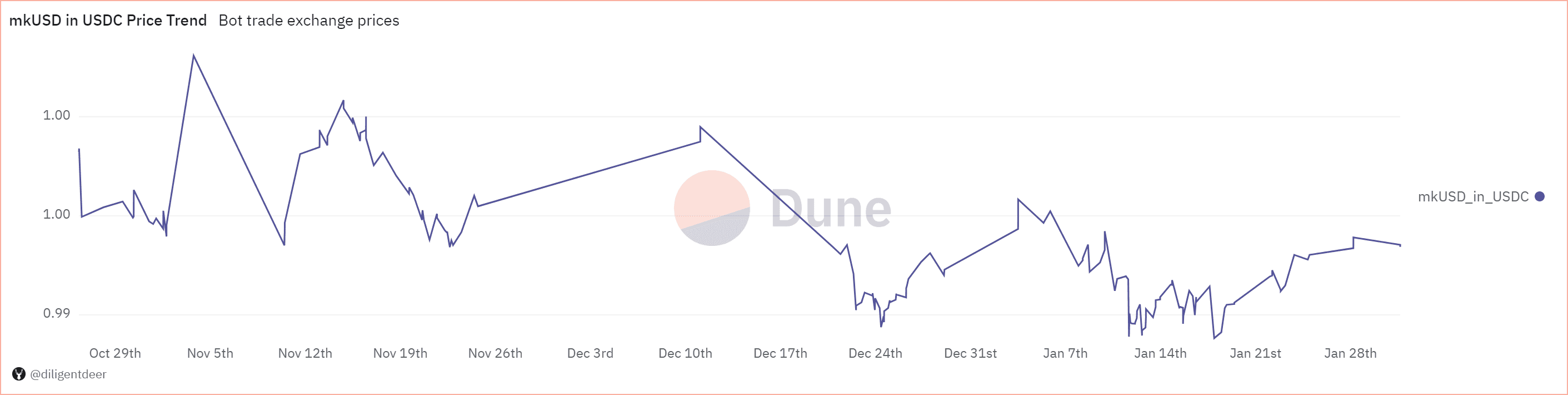Click the Dune watermark text
Viewport: 1568px width, 395px height.
[831, 209]
